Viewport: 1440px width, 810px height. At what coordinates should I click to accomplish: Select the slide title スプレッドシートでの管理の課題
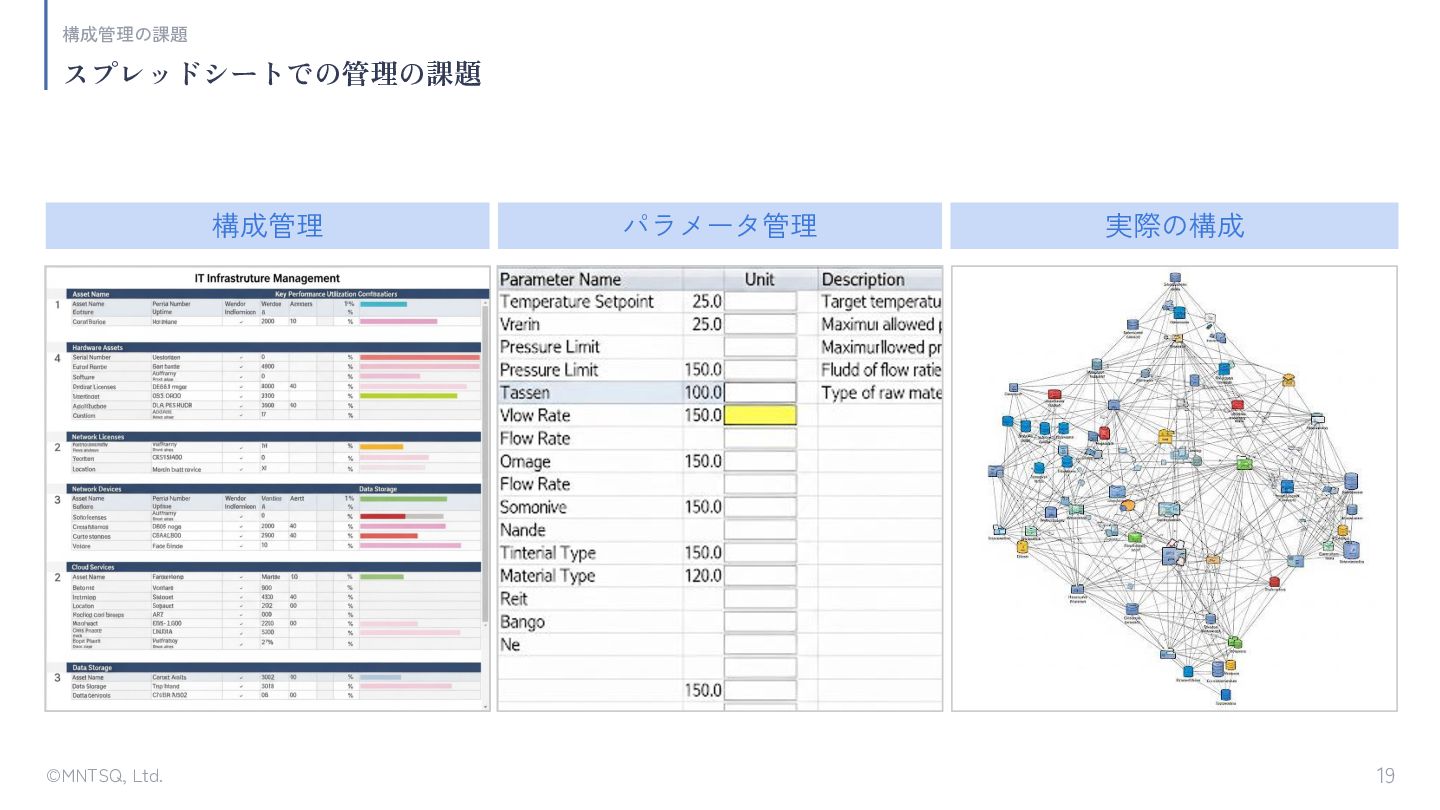tap(273, 74)
